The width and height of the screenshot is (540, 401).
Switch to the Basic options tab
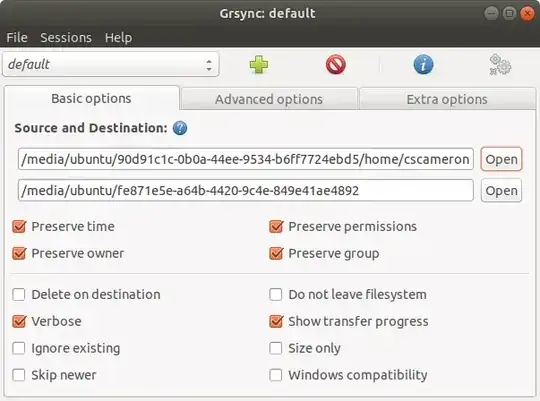click(91, 99)
